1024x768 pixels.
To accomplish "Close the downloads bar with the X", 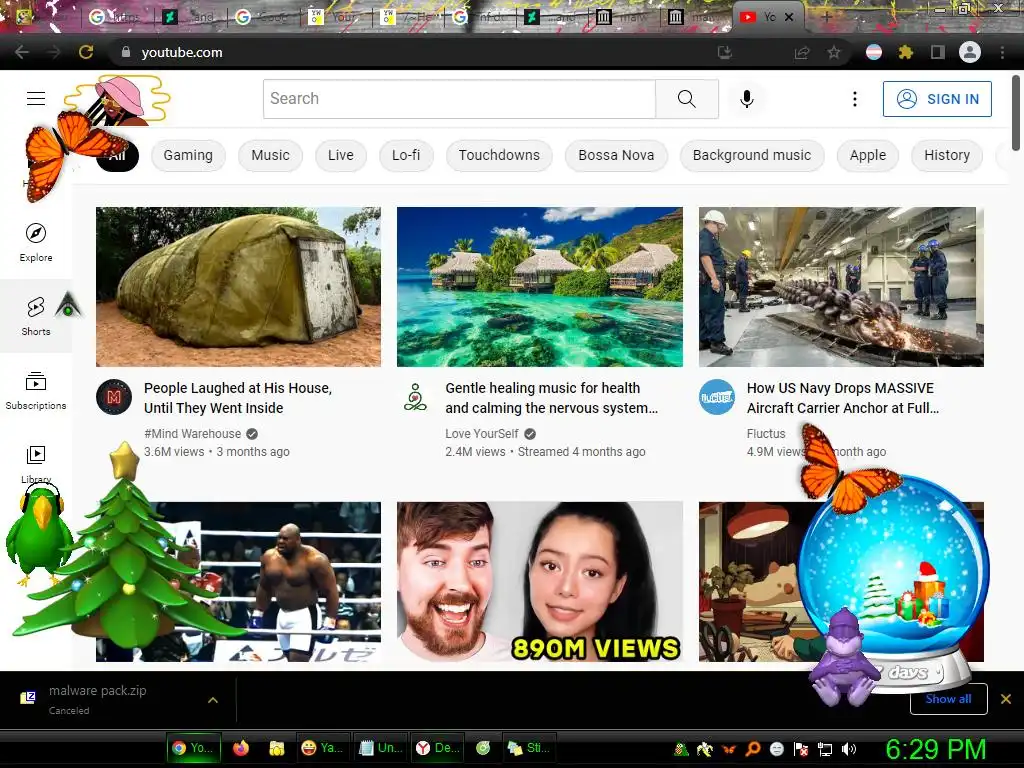I will point(1006,699).
